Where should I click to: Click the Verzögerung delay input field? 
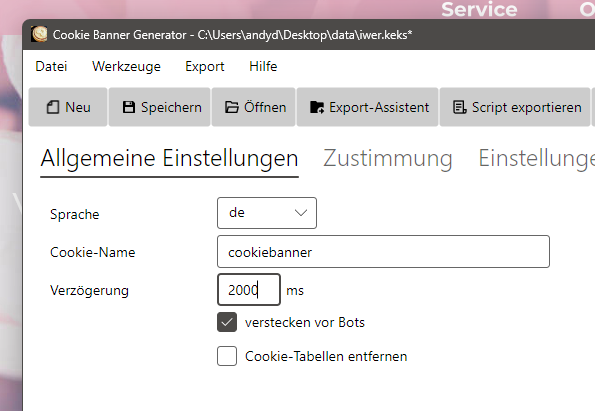point(249,290)
